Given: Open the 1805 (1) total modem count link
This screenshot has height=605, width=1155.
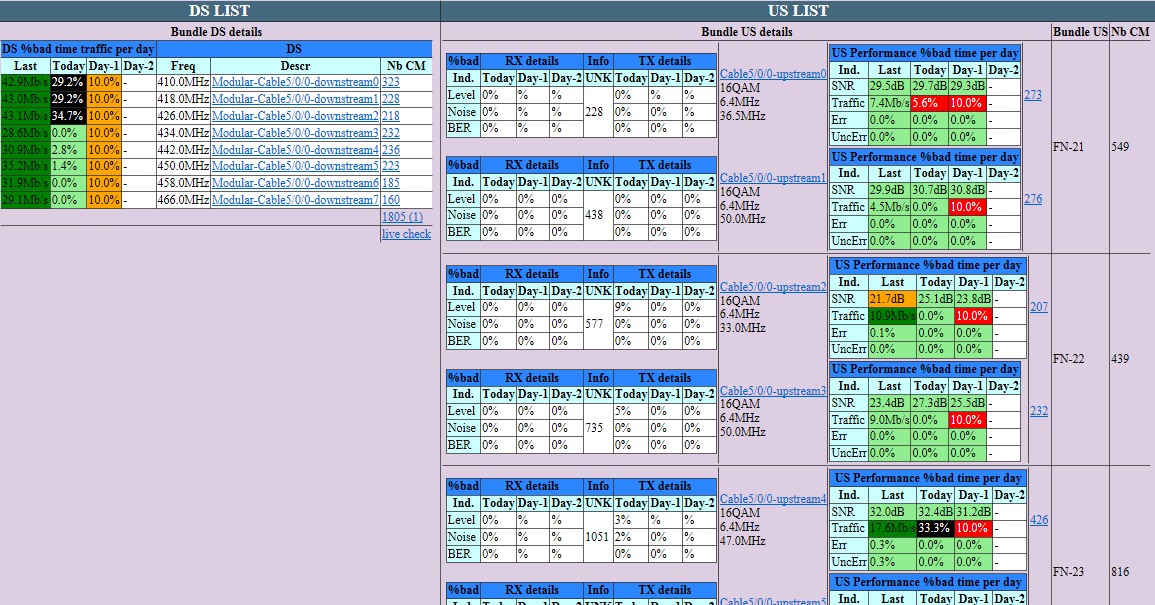Looking at the screenshot, I should pos(404,216).
